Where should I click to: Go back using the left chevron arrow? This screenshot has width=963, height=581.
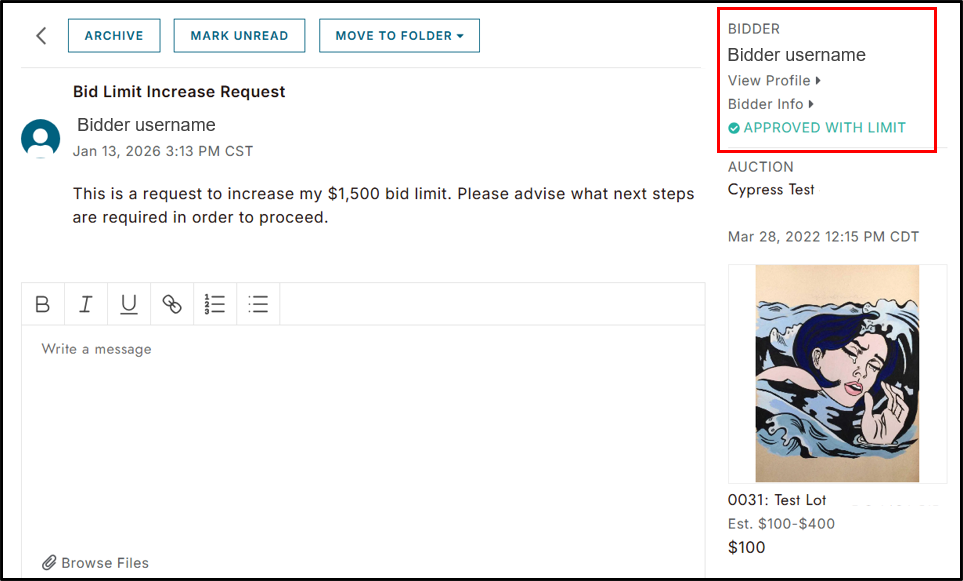(41, 36)
